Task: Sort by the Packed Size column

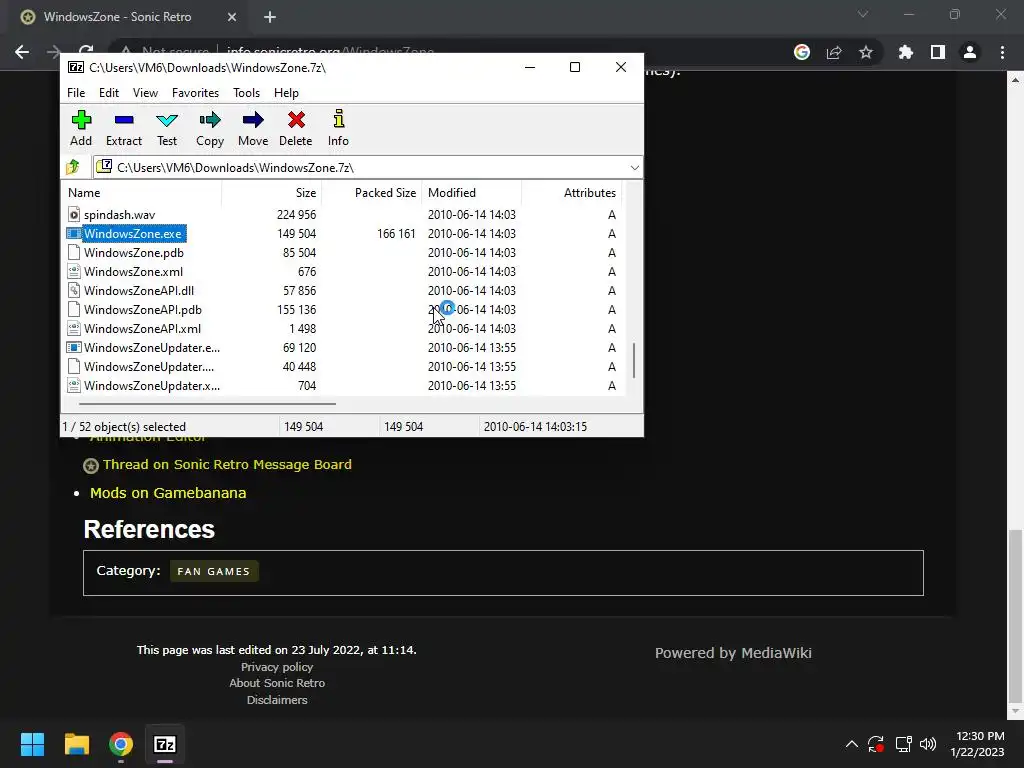Action: [x=372, y=193]
